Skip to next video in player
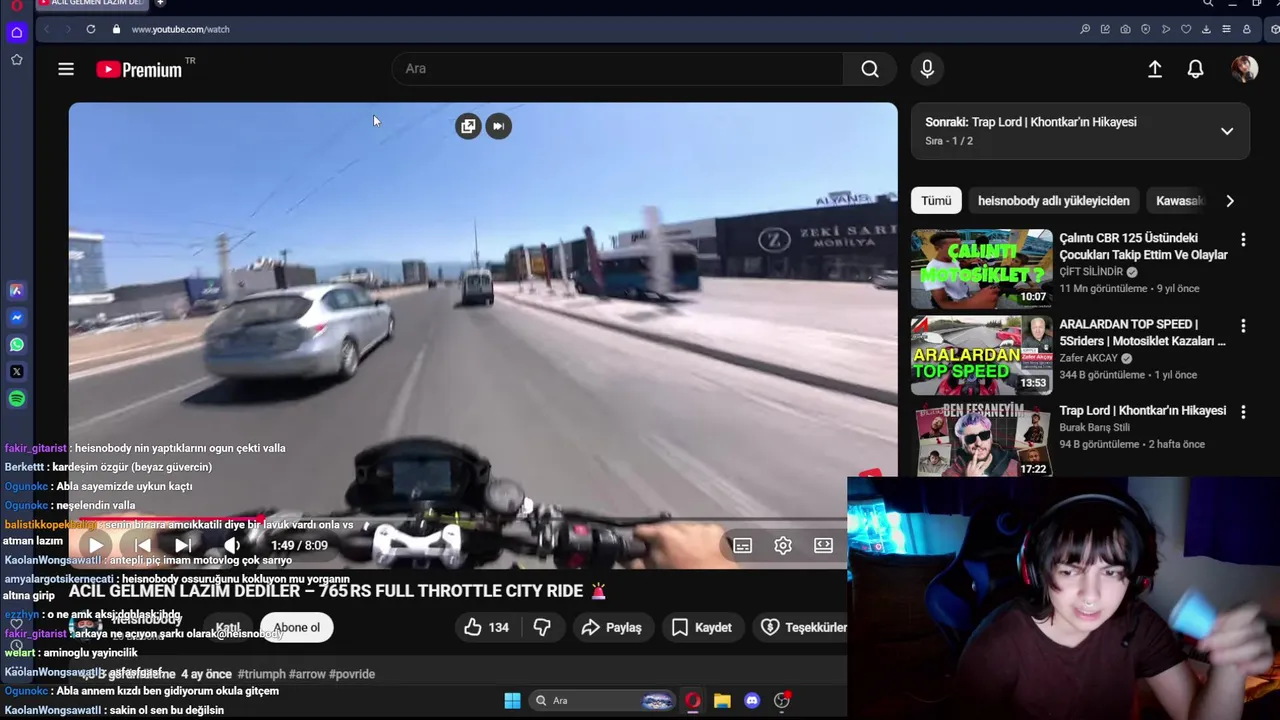This screenshot has width=1280, height=720. click(x=183, y=545)
